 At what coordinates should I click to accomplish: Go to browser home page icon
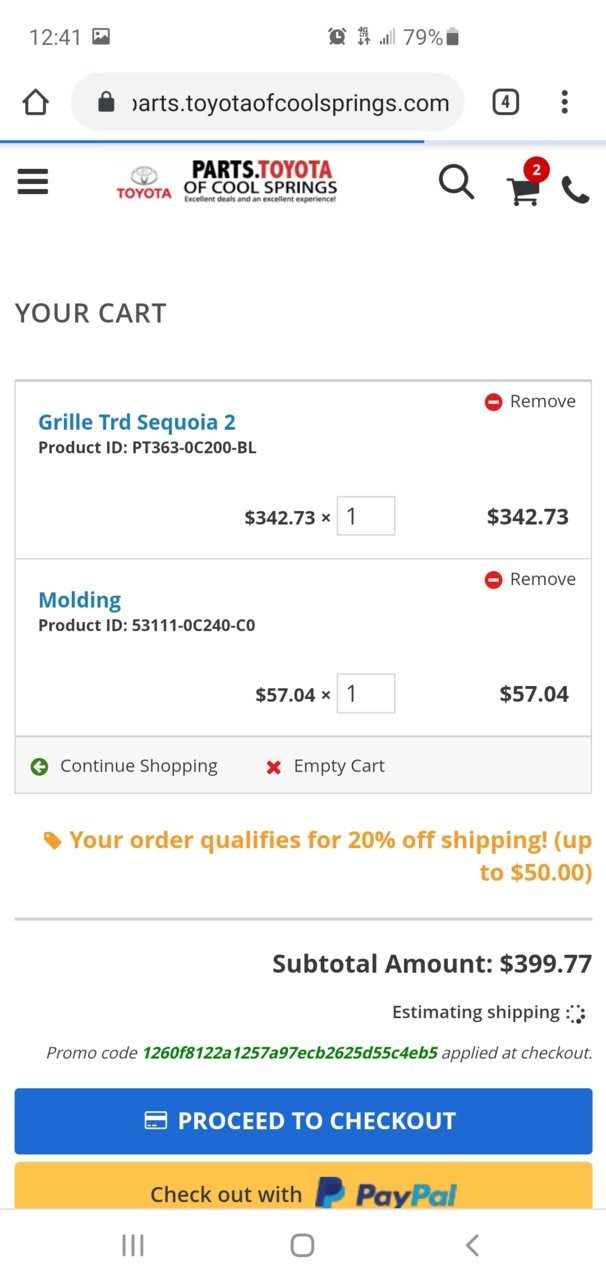click(x=35, y=102)
